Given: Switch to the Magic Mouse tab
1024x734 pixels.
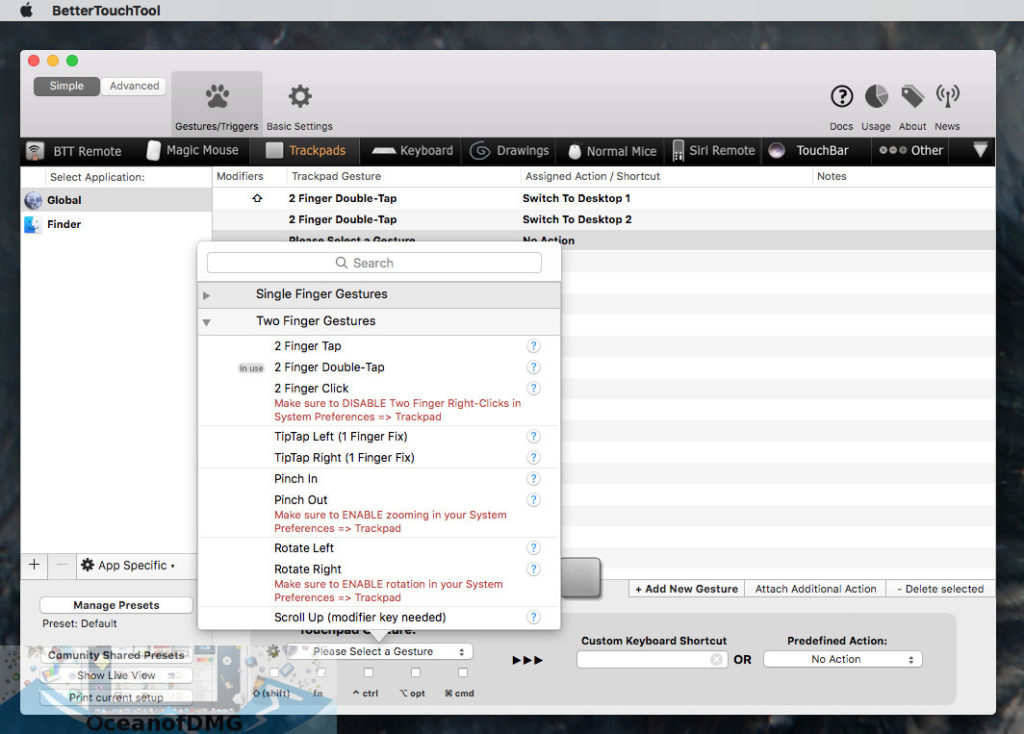Looking at the screenshot, I should 193,150.
